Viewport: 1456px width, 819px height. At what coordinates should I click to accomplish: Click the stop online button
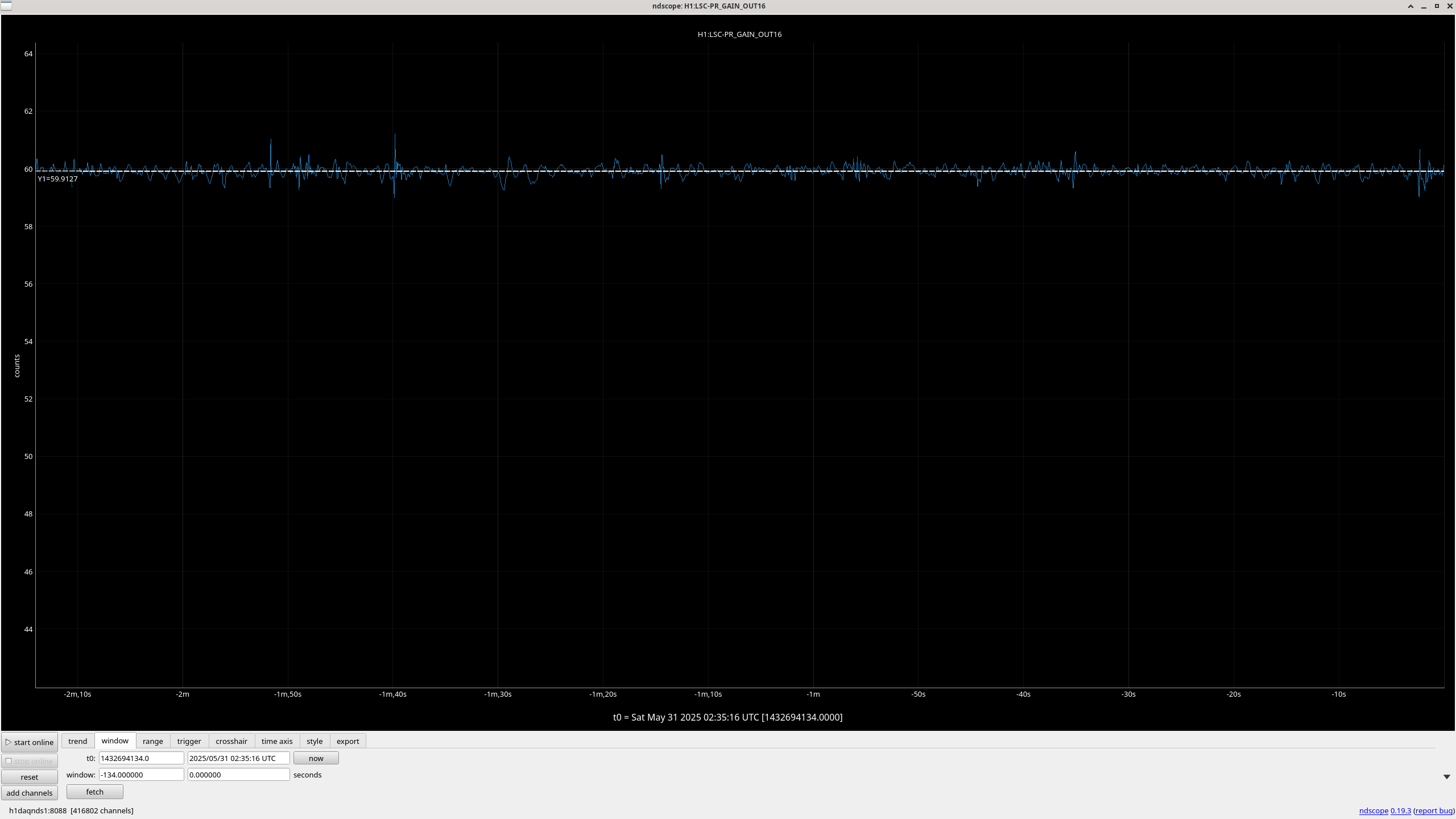pyautogui.click(x=30, y=761)
